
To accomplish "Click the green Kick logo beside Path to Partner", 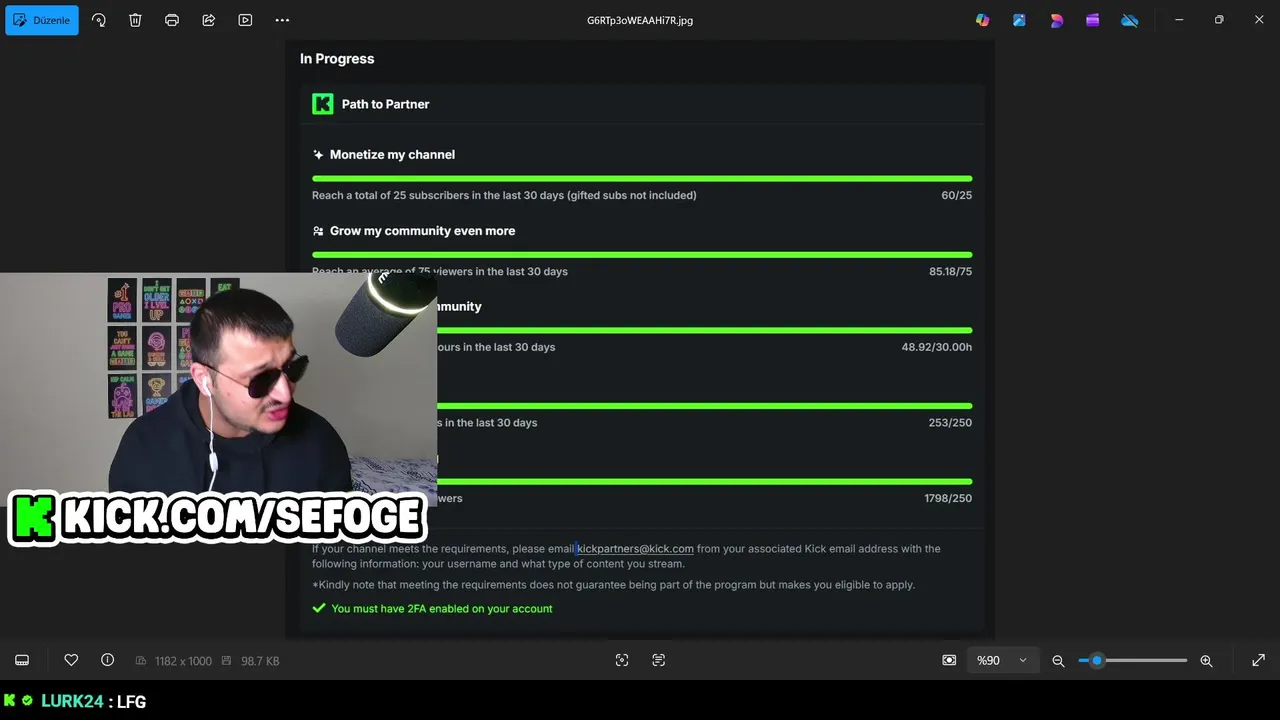I will [x=323, y=104].
